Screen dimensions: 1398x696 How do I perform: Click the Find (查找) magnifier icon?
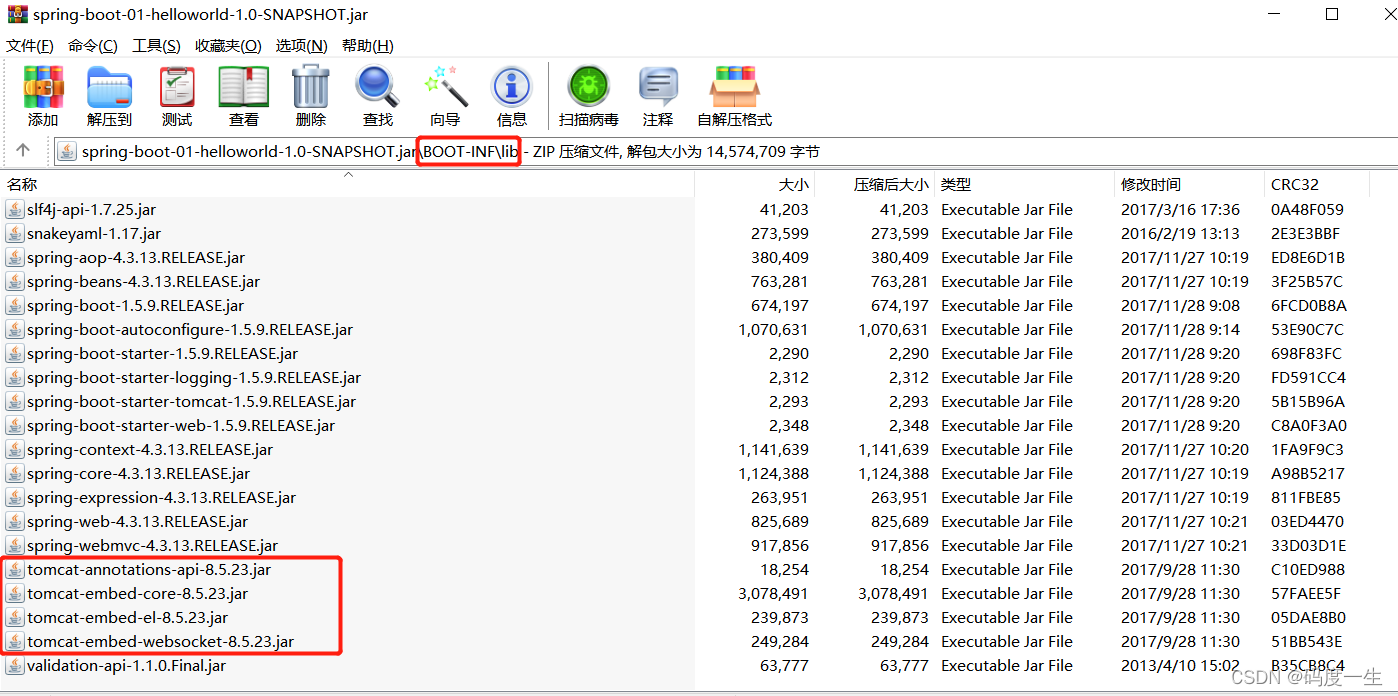(x=377, y=87)
